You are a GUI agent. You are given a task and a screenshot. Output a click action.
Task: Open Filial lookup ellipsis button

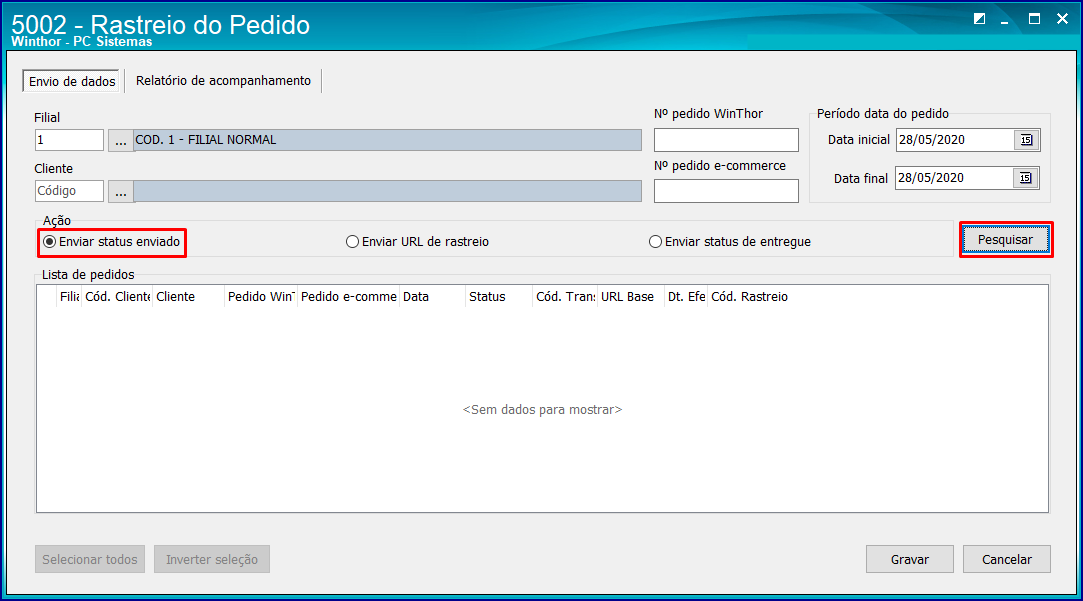[x=121, y=140]
